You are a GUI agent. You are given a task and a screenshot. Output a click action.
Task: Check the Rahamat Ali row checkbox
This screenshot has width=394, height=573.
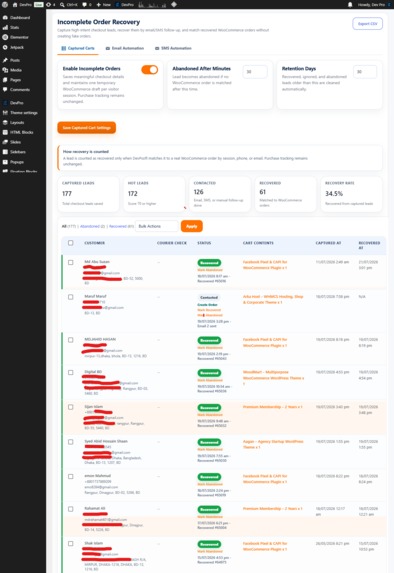71,509
